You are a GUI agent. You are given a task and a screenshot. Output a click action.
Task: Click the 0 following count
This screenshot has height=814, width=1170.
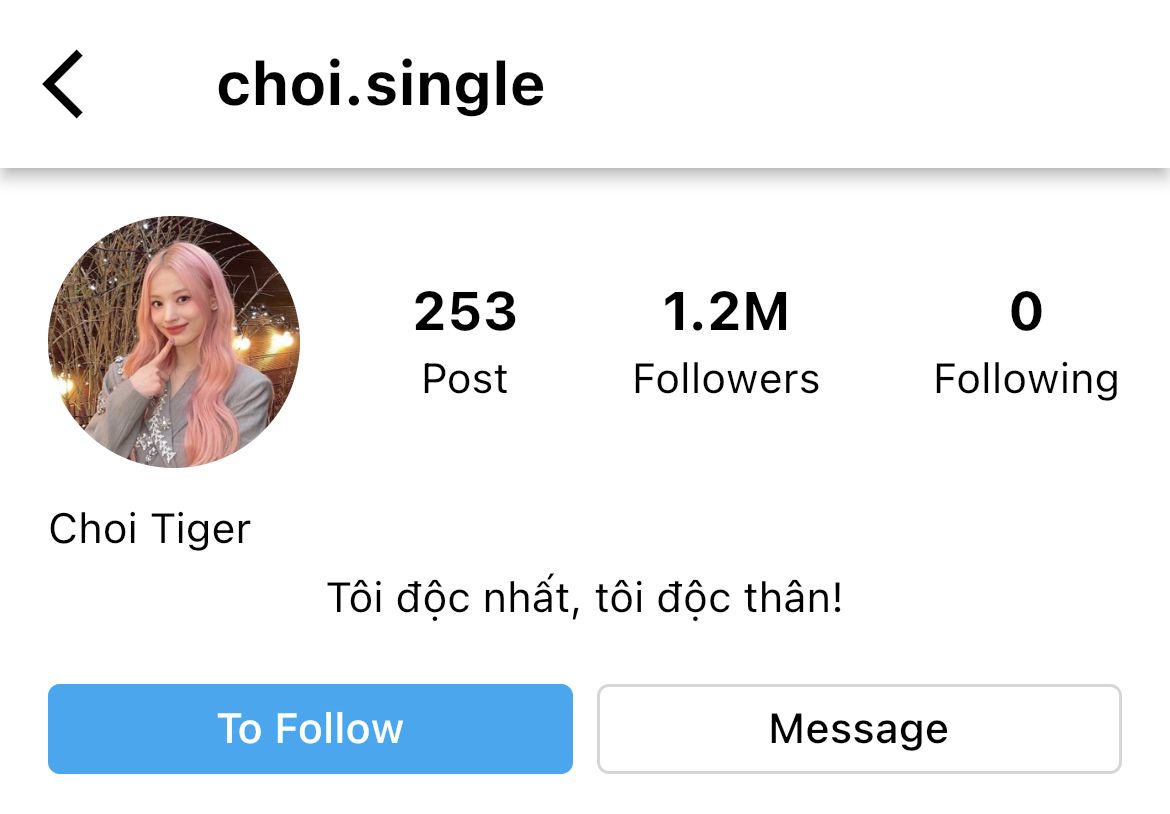pyautogui.click(x=1026, y=311)
